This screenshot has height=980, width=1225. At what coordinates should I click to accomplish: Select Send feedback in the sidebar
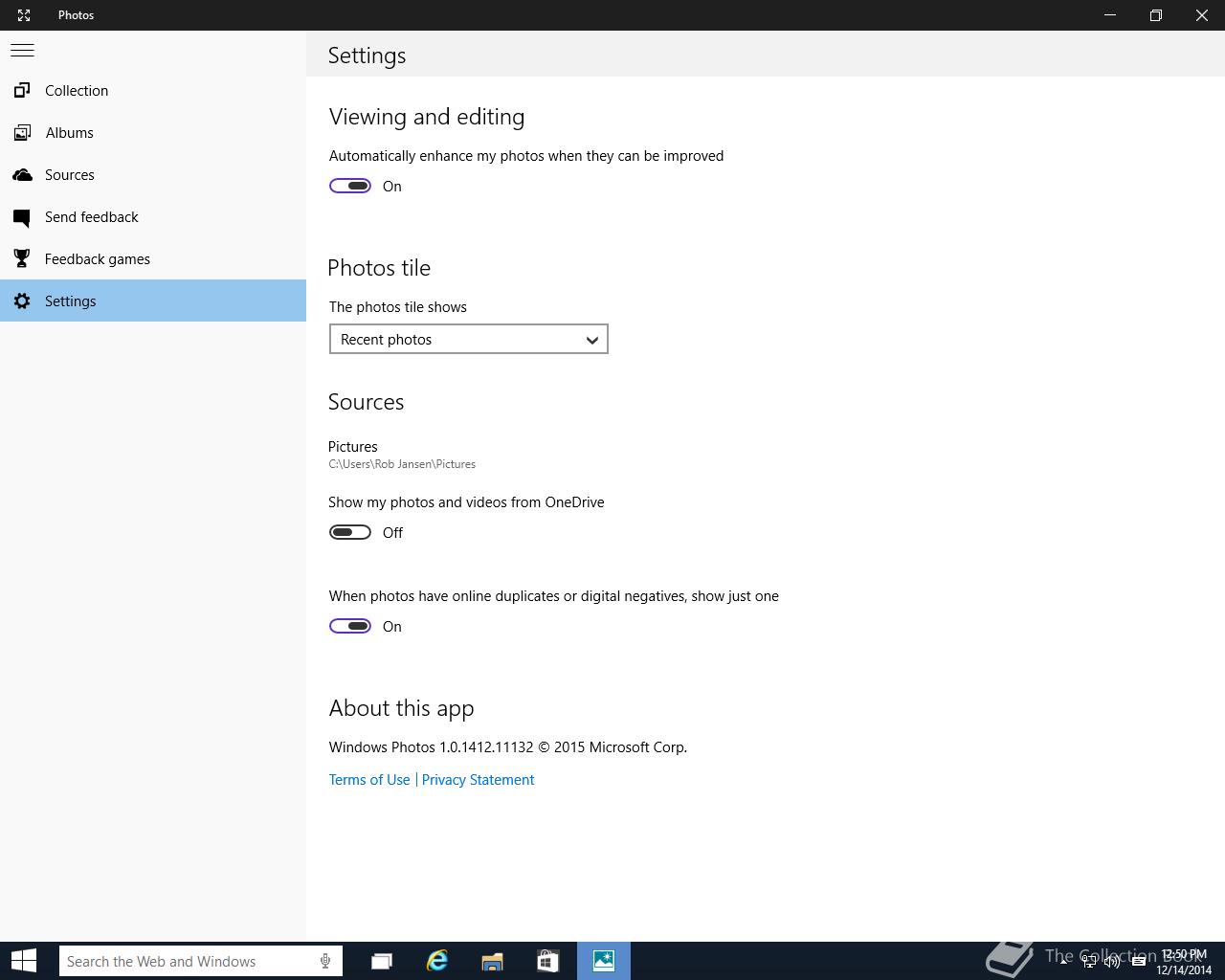click(x=153, y=217)
